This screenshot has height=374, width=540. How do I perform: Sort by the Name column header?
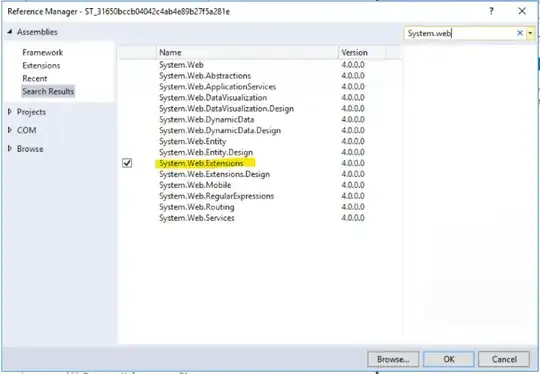click(248, 52)
